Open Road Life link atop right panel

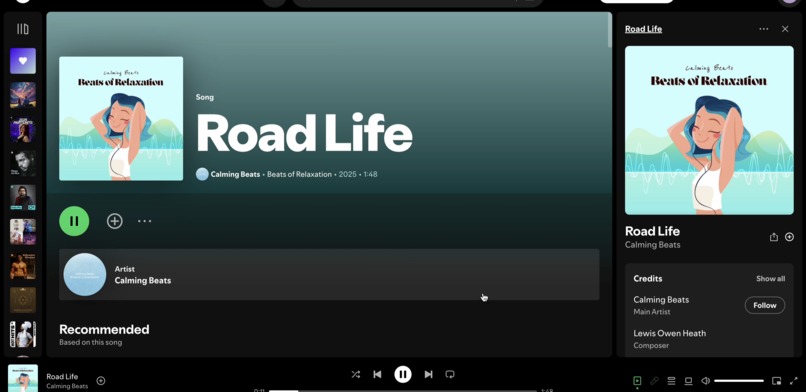coord(643,29)
